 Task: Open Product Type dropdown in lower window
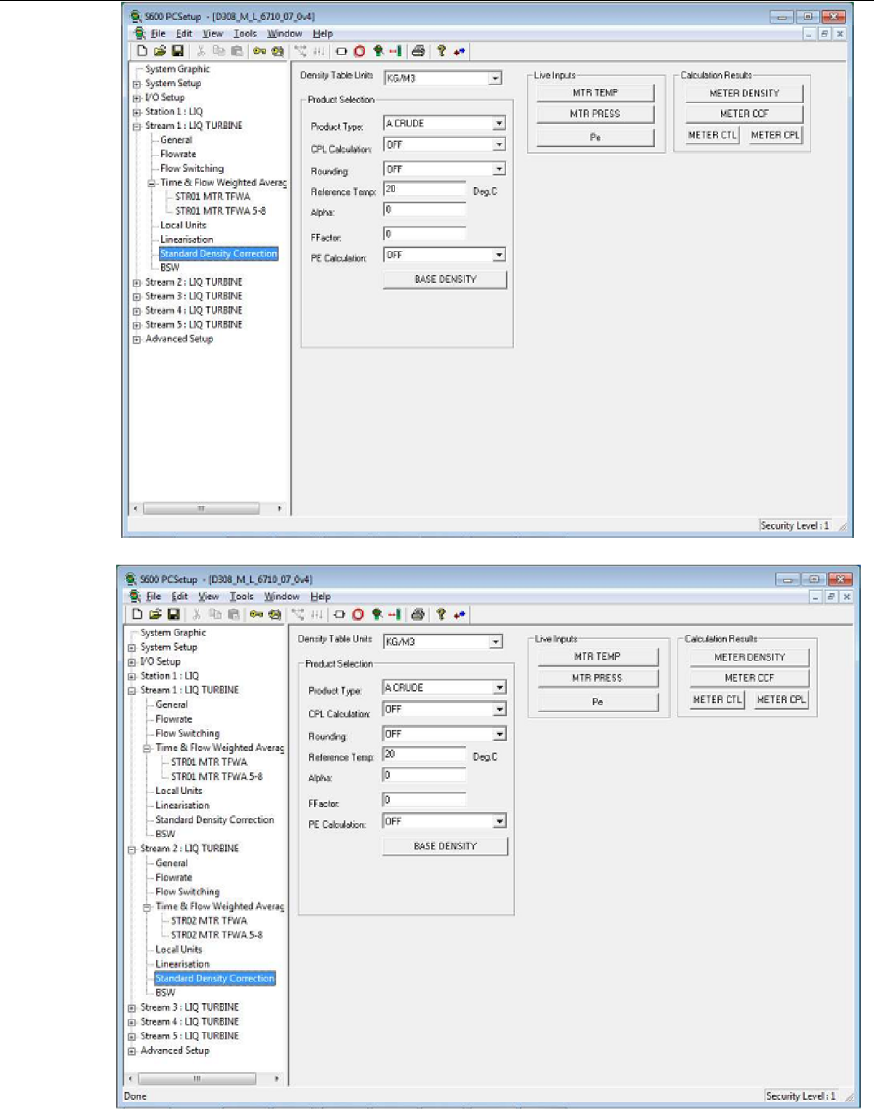[x=500, y=688]
